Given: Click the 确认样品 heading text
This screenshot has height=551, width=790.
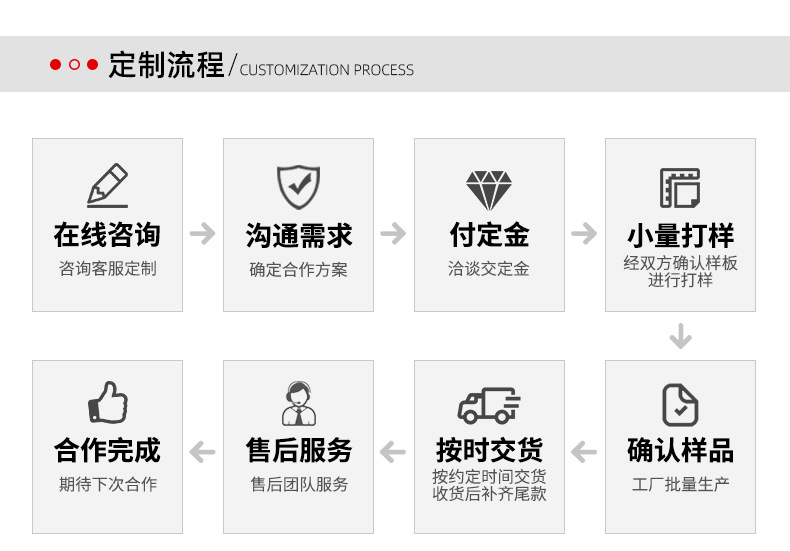Looking at the screenshot, I should pyautogui.click(x=680, y=451).
